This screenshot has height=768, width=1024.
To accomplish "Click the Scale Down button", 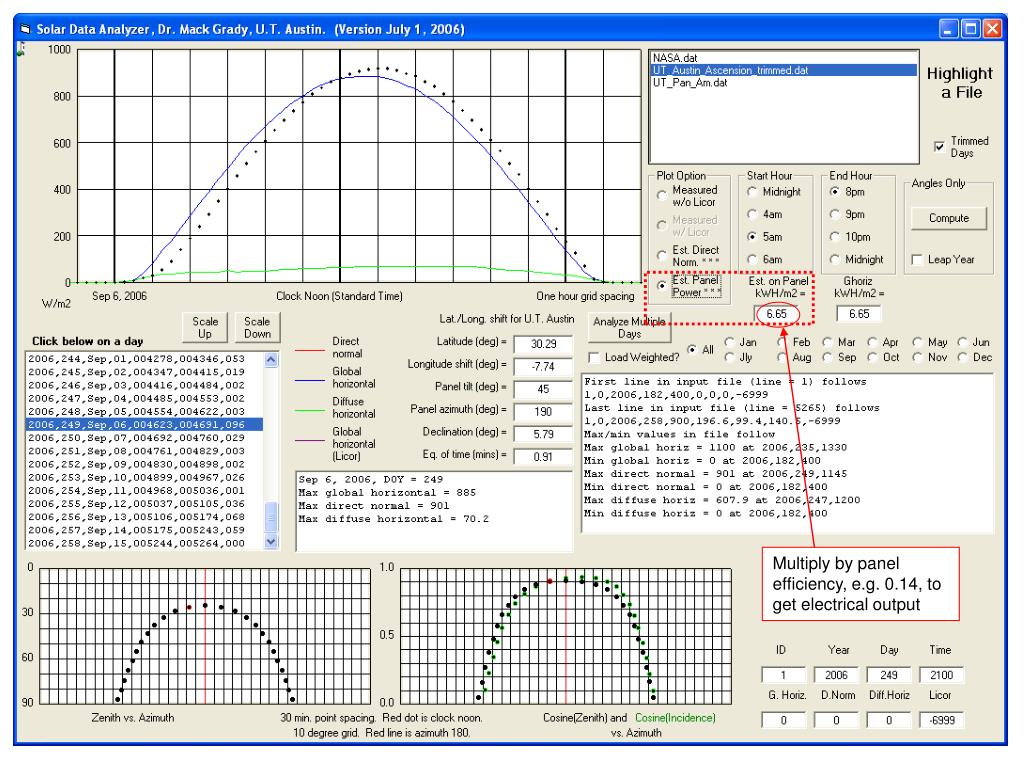I will click(x=257, y=327).
